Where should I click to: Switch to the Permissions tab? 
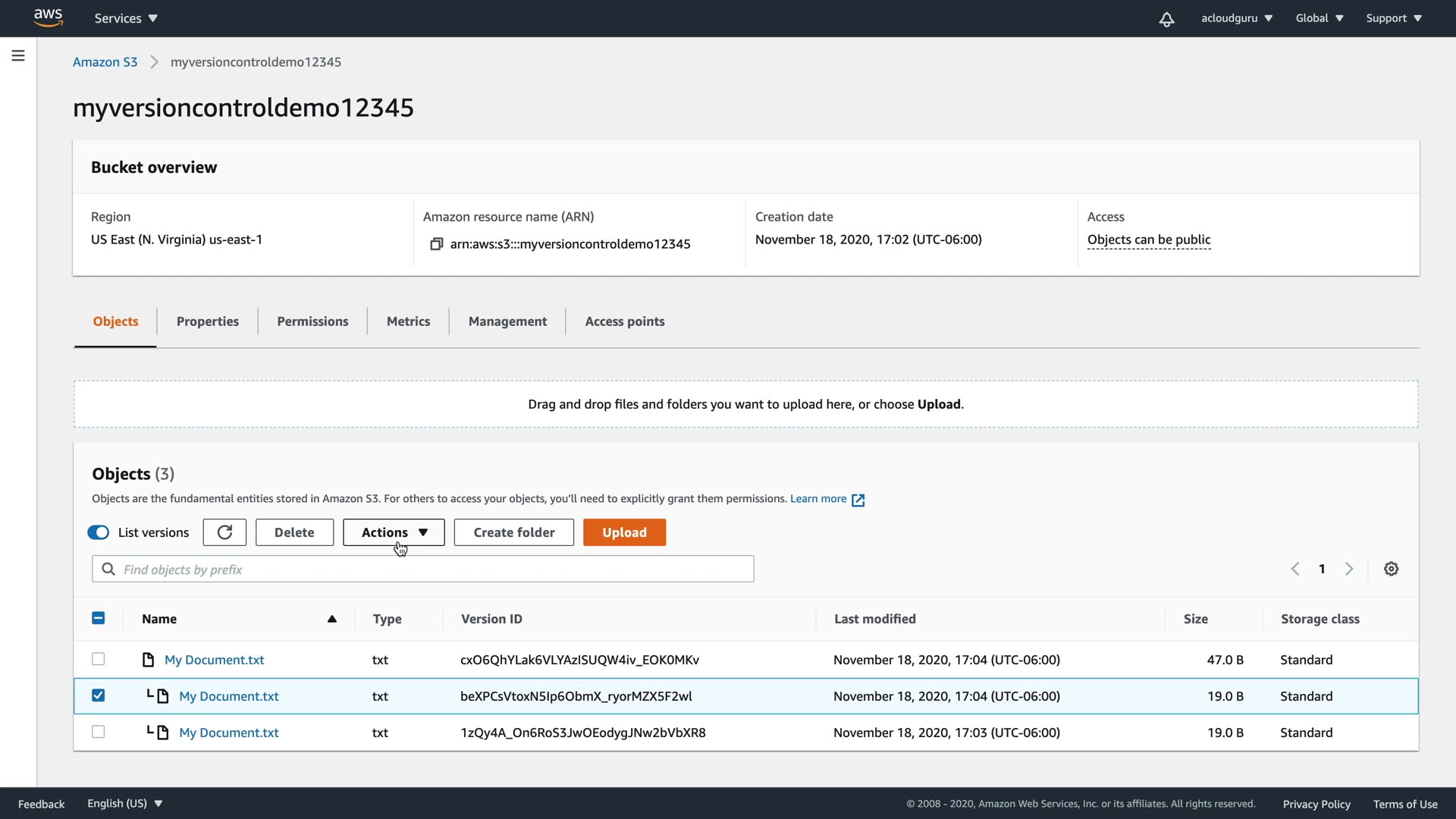coord(312,322)
